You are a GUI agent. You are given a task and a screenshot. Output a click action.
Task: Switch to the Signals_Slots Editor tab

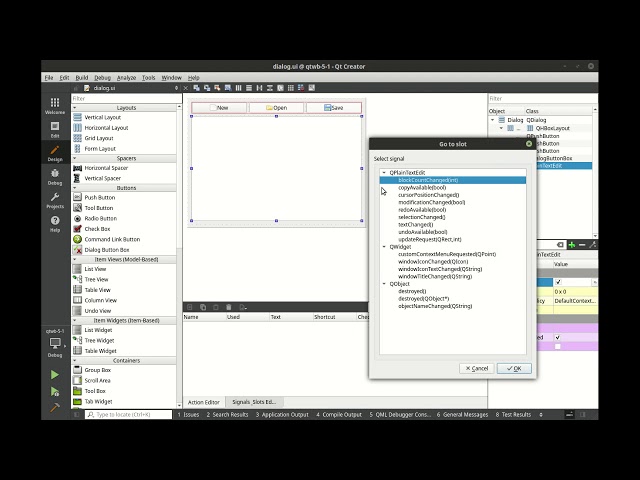pos(254,402)
